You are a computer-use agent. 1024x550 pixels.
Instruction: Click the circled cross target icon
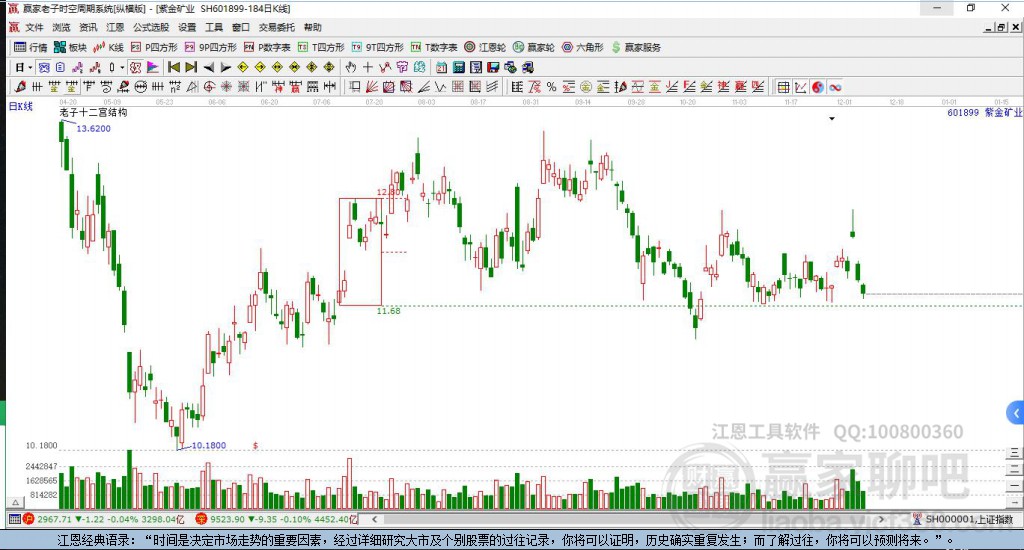coord(209,87)
